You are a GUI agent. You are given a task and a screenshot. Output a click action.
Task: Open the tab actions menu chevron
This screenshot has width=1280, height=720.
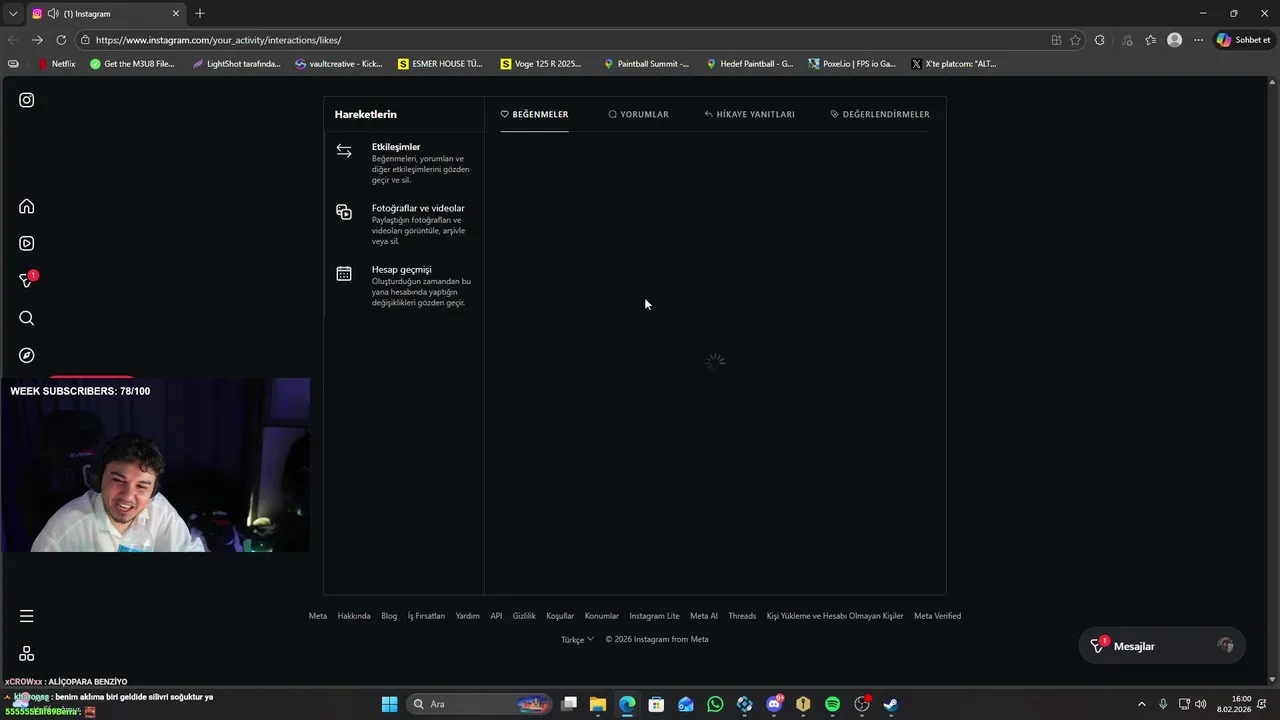coord(13,14)
